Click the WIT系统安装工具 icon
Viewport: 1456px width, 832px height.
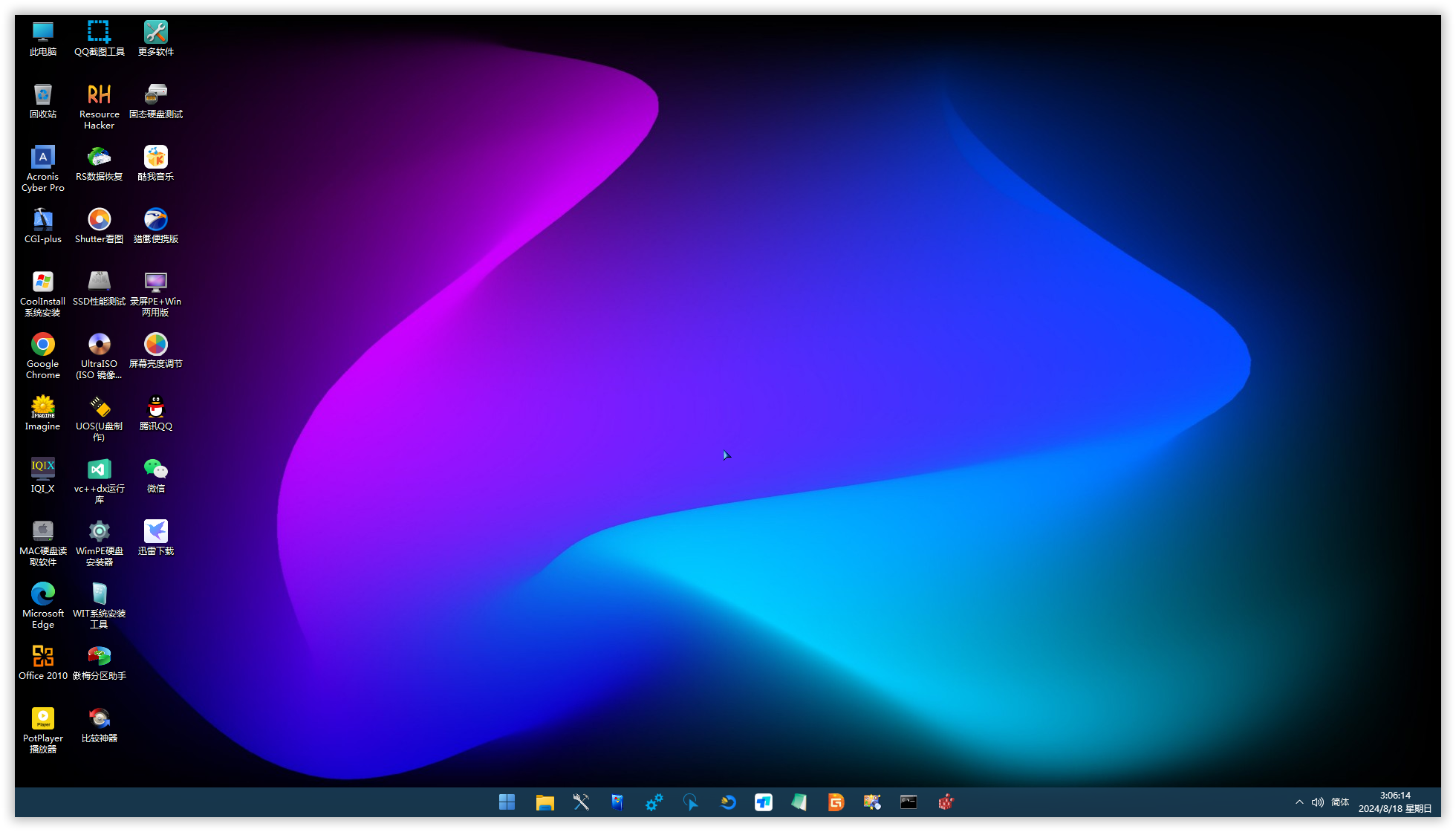[x=100, y=605]
